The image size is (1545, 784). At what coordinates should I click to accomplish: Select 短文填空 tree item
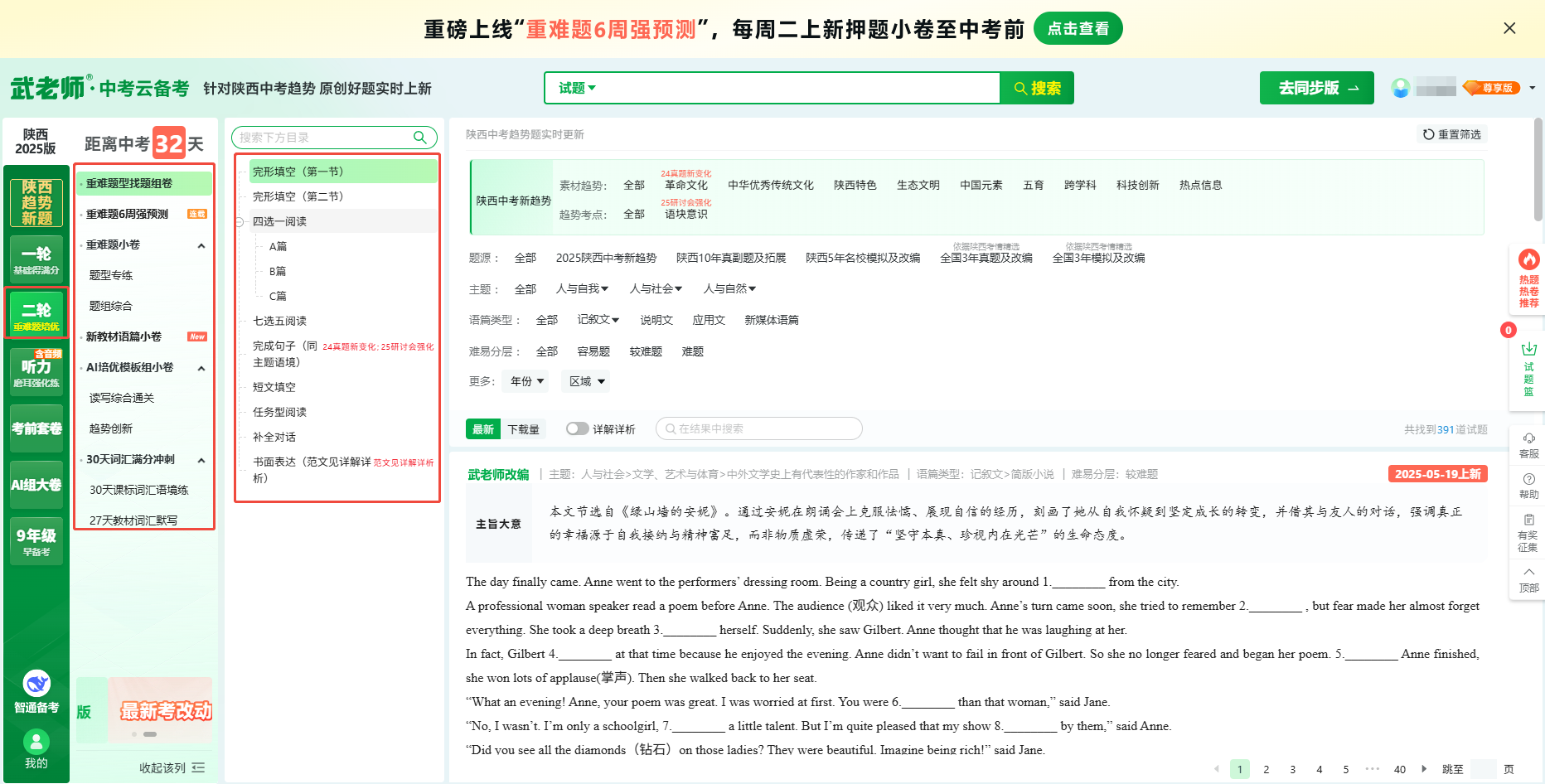274,387
